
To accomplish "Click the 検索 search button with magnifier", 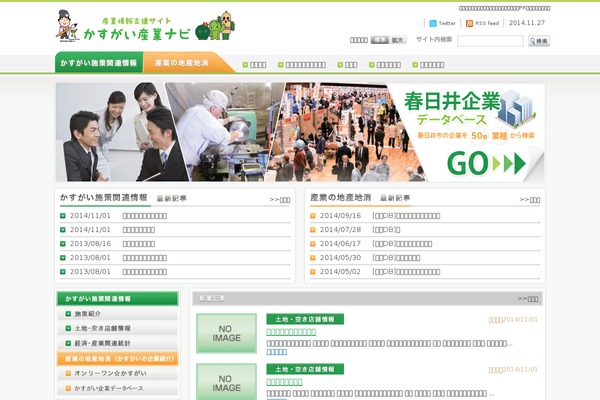I will coord(539,41).
